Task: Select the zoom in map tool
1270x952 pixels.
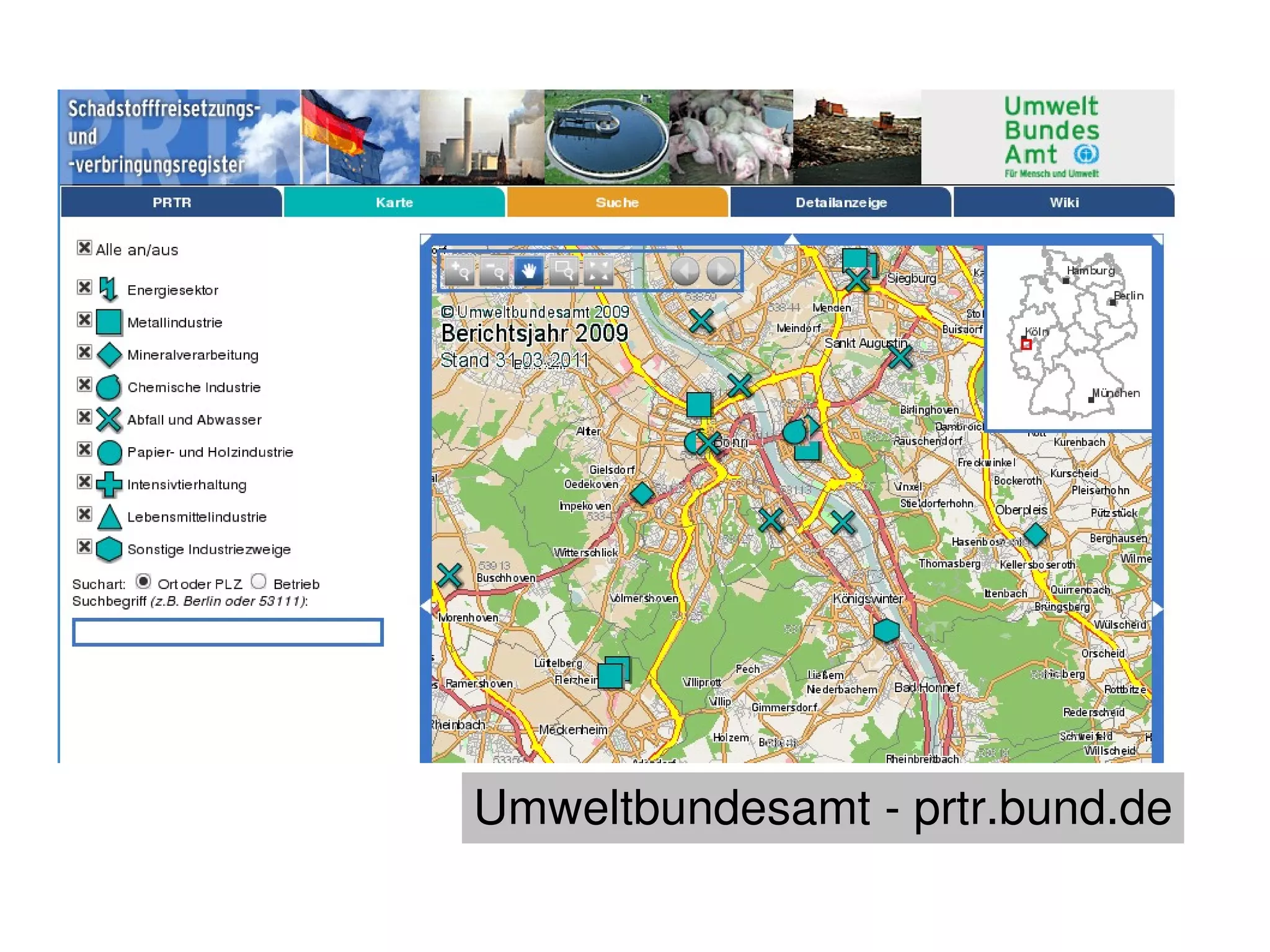Action: (x=460, y=271)
